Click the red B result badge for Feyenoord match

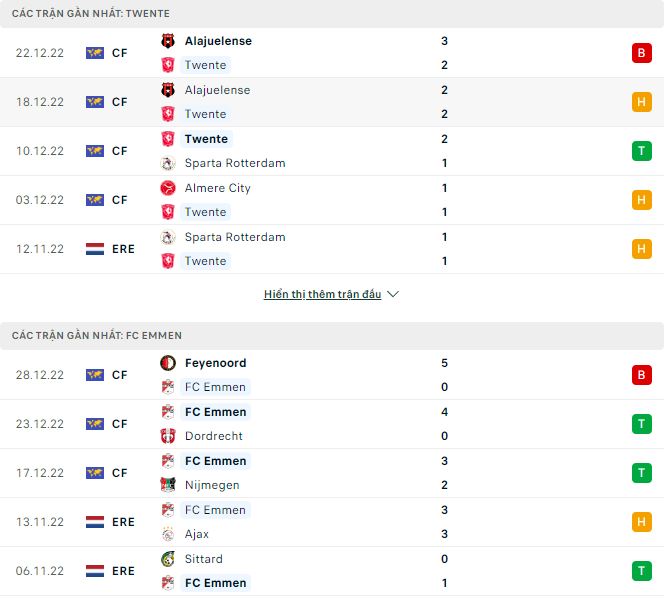(x=641, y=375)
